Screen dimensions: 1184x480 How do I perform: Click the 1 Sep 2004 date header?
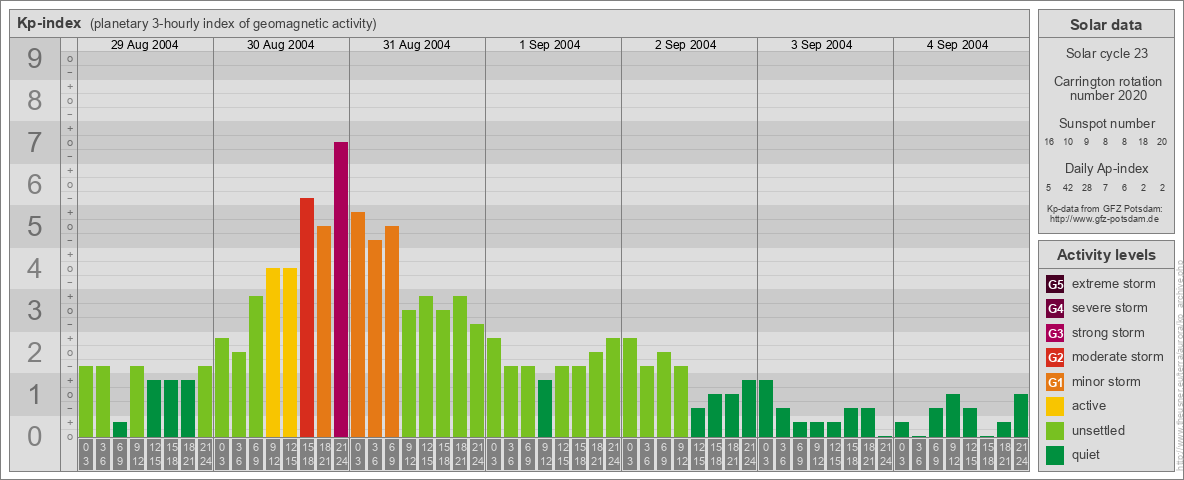pyautogui.click(x=550, y=45)
